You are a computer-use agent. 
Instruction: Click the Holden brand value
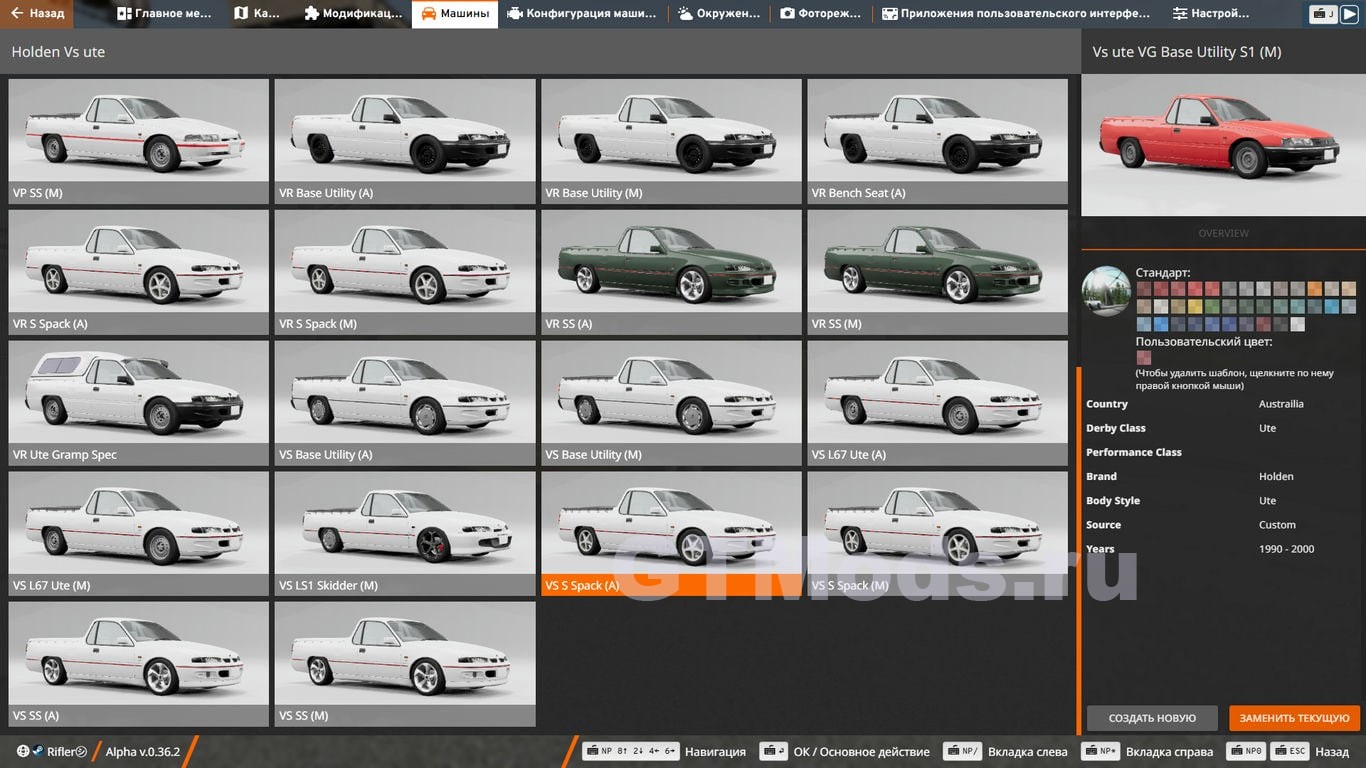(1276, 477)
